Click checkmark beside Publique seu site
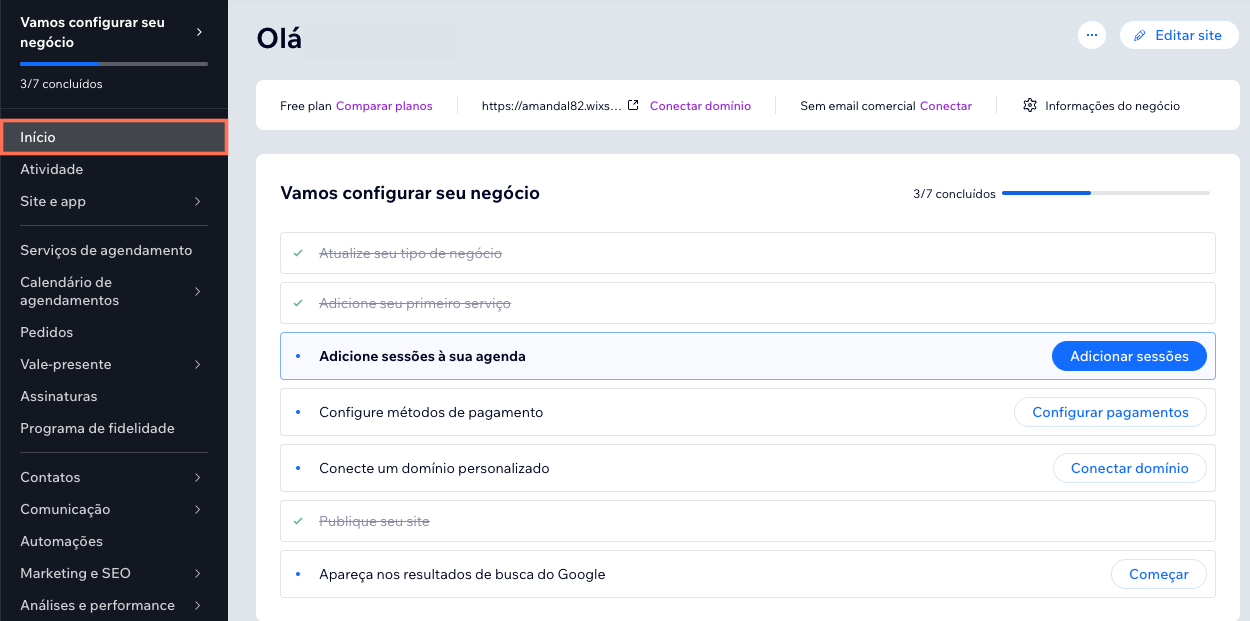This screenshot has width=1250, height=621. [x=298, y=521]
